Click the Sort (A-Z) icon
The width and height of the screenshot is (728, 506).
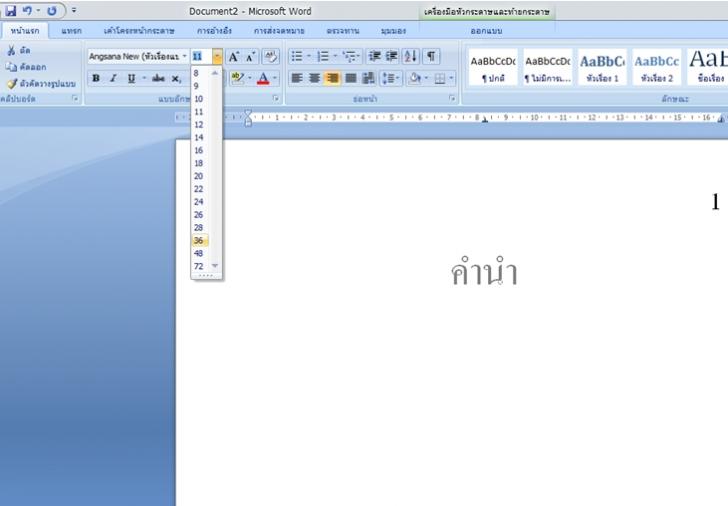[411, 57]
